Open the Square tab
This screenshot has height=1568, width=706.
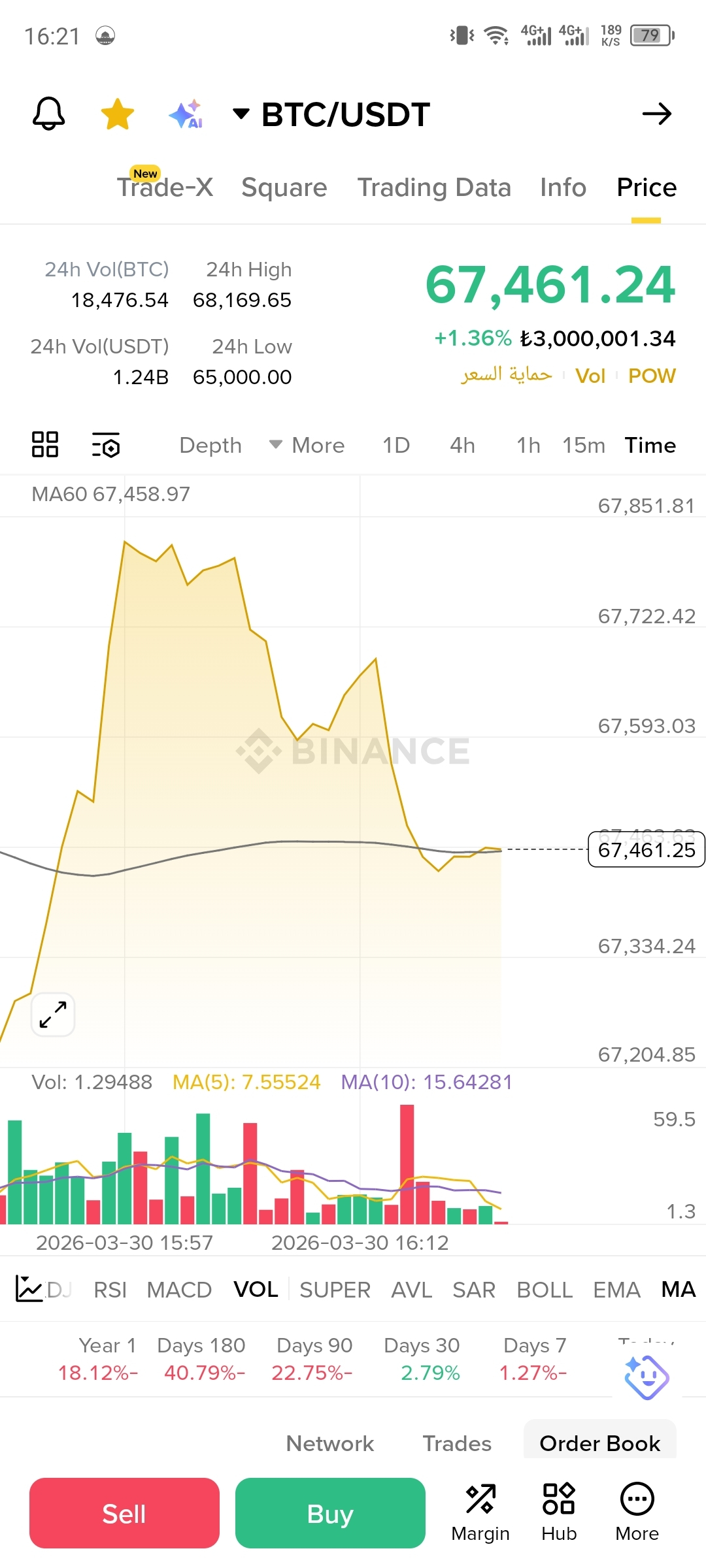point(284,188)
